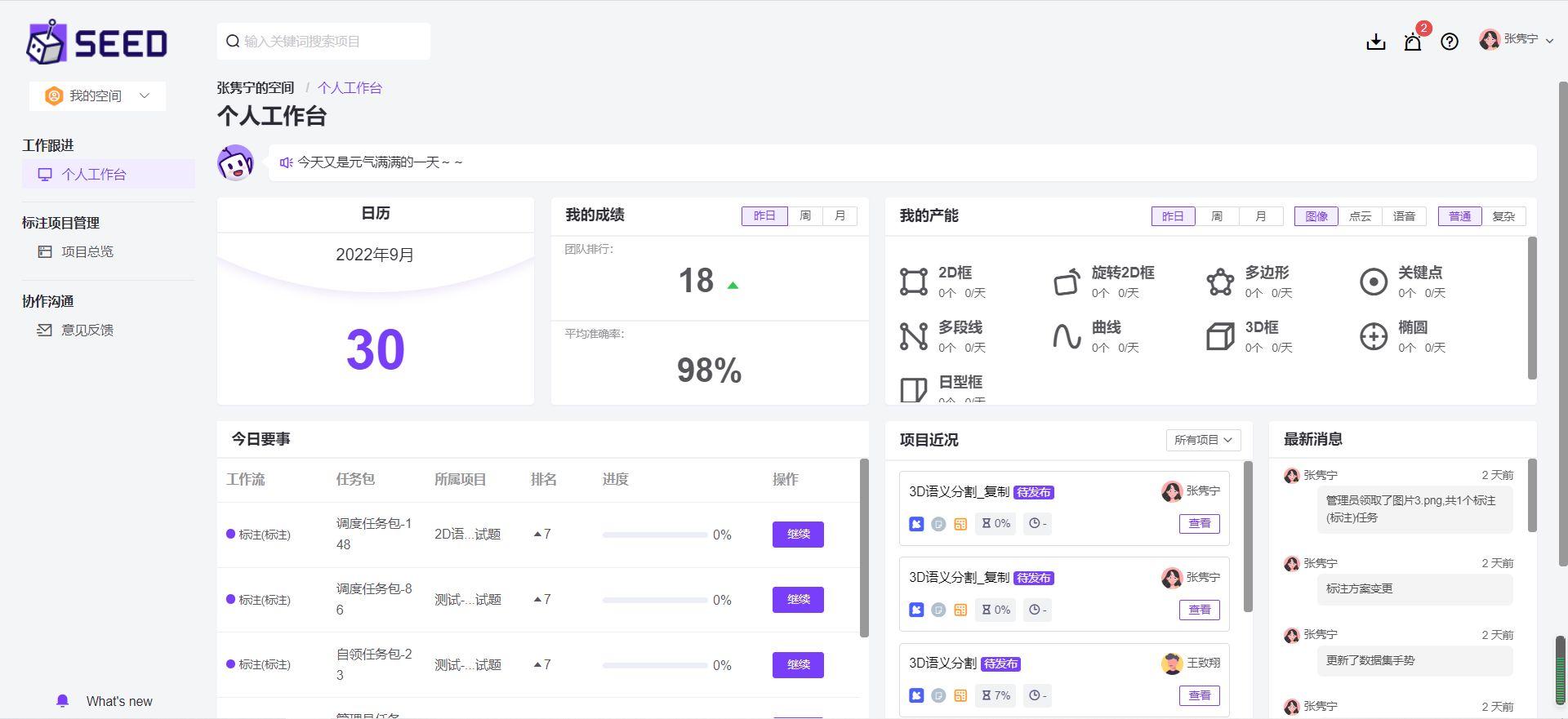The image size is (1568, 719).
Task: Toggle 复杂 mode in 我的产能
Action: pyautogui.click(x=1503, y=216)
